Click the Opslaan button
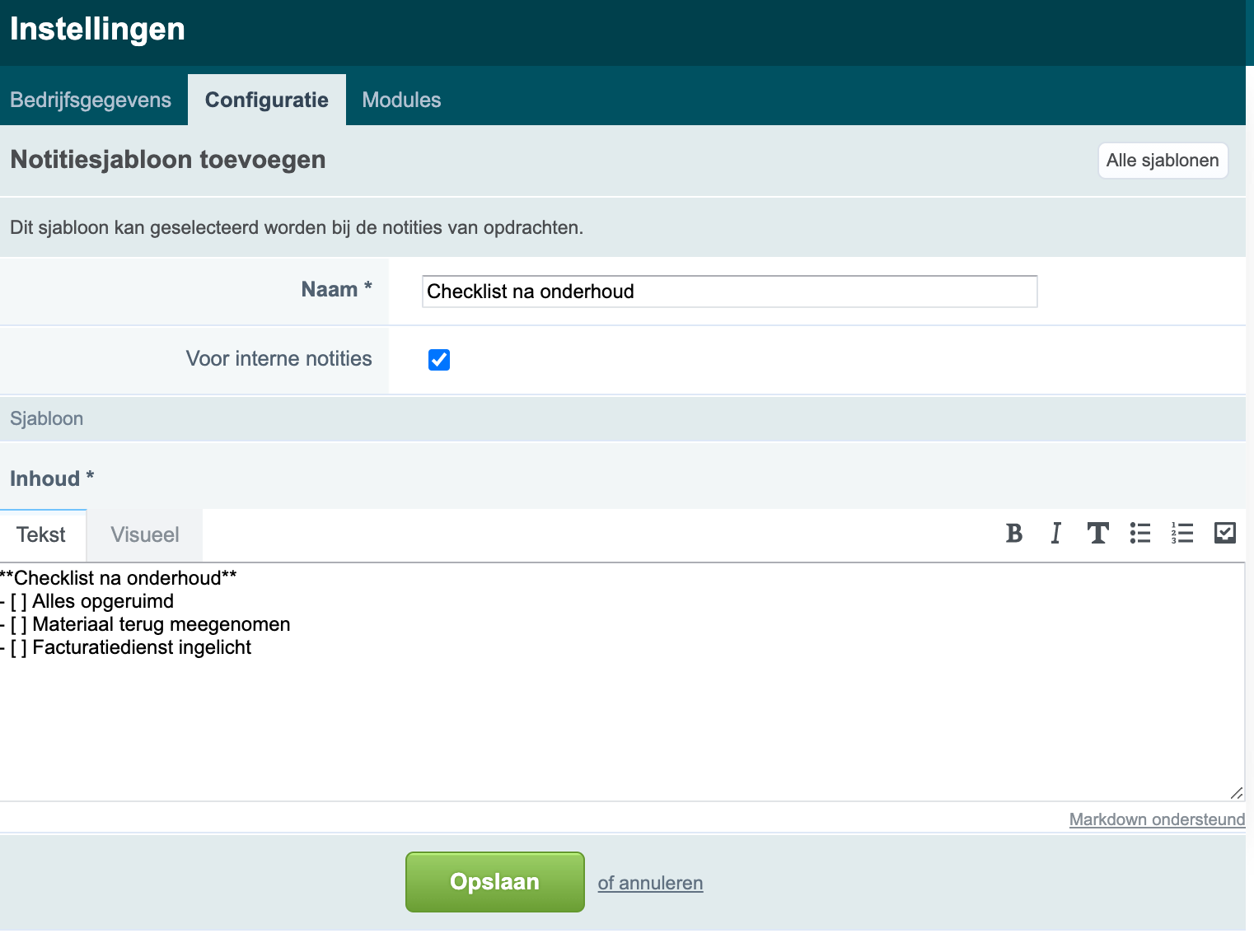The height and width of the screenshot is (952, 1254). coord(495,882)
